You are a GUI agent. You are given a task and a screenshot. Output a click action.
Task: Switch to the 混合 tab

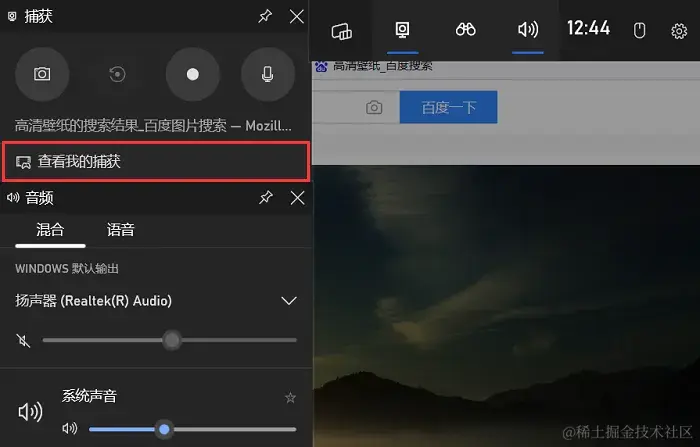(50, 230)
